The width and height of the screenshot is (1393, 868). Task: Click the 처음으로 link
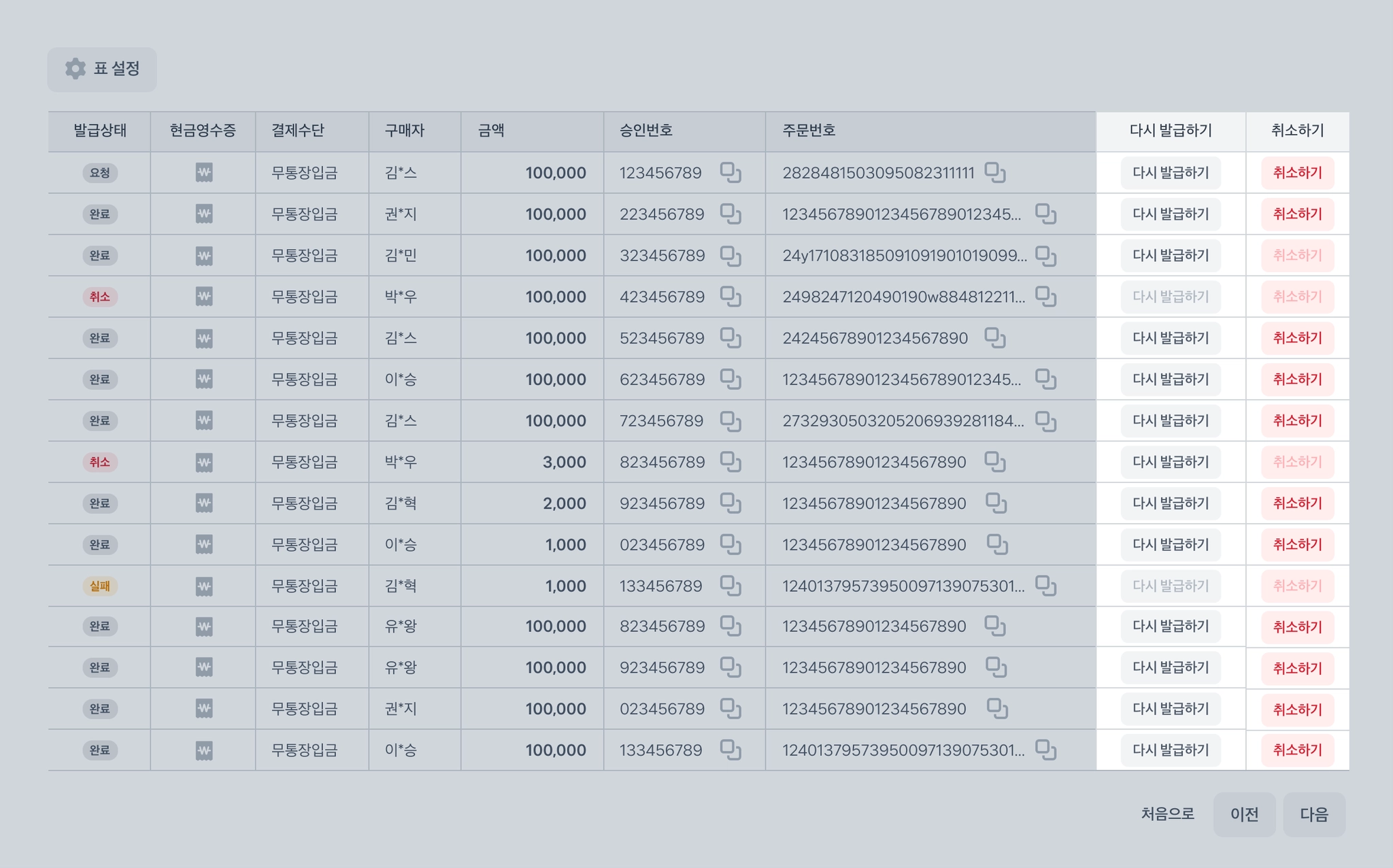click(1167, 814)
